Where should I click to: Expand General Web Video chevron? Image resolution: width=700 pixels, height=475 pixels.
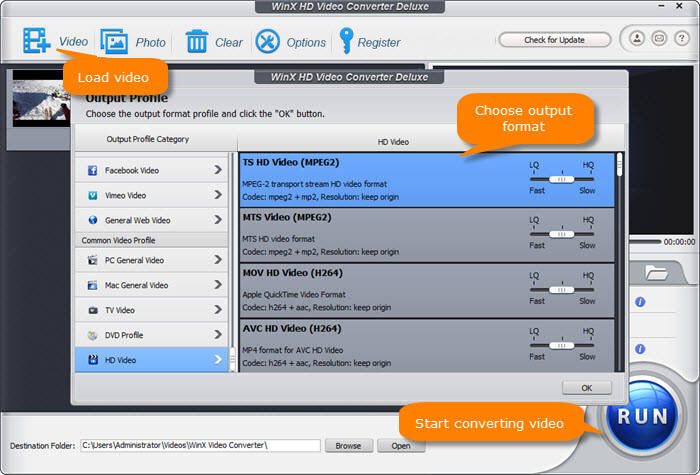tap(218, 220)
